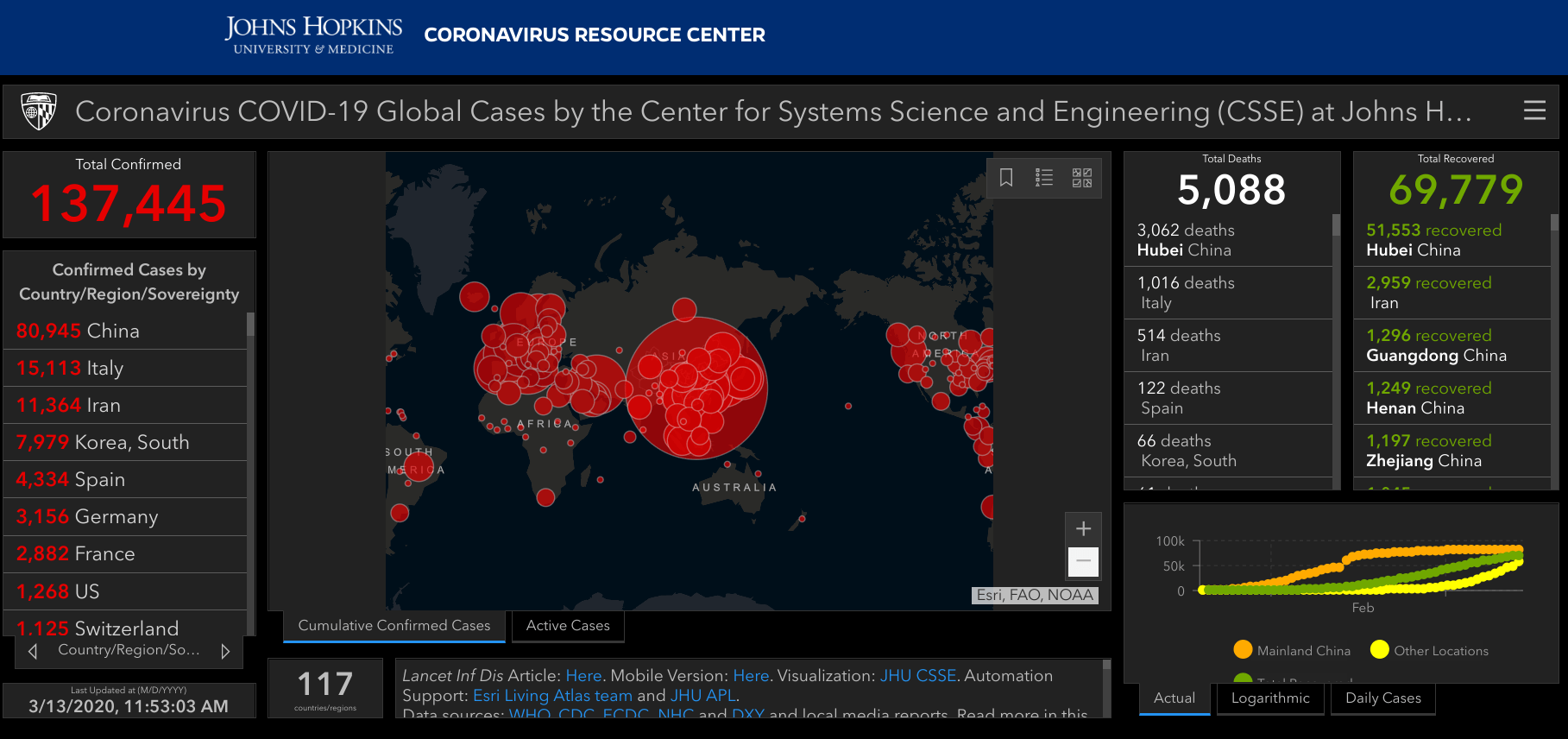
Task: Zoom in on the map with plus
Action: pyautogui.click(x=1083, y=528)
